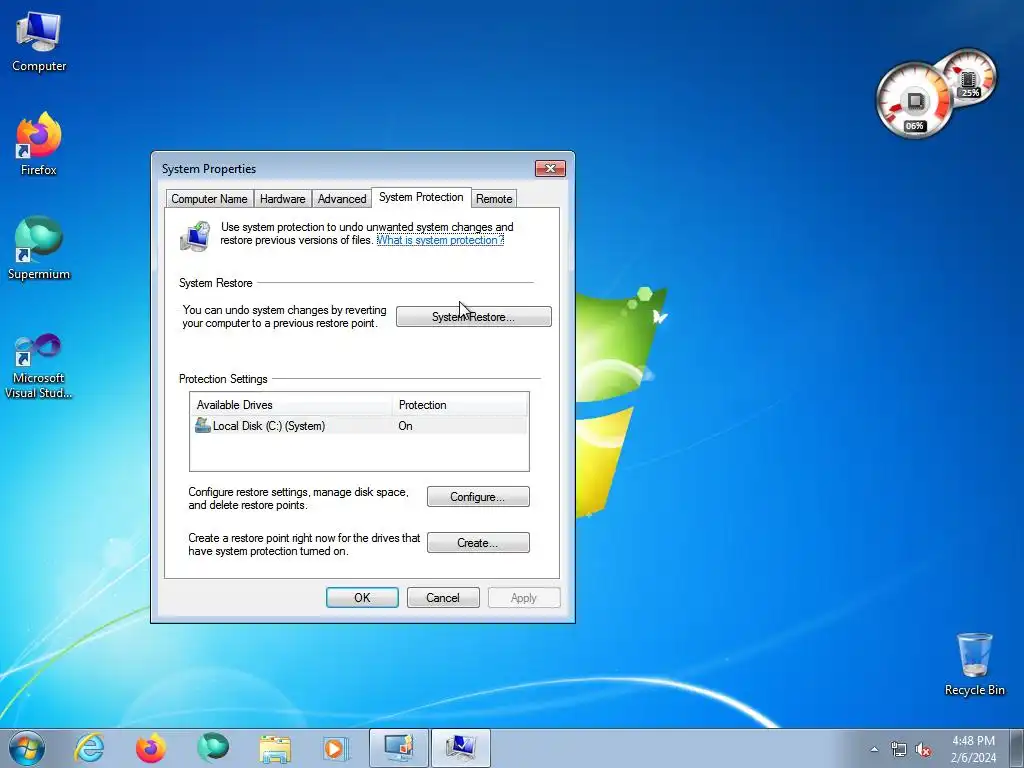Click the CPU meter gadget gauge
This screenshot has width=1024, height=768.
click(914, 101)
